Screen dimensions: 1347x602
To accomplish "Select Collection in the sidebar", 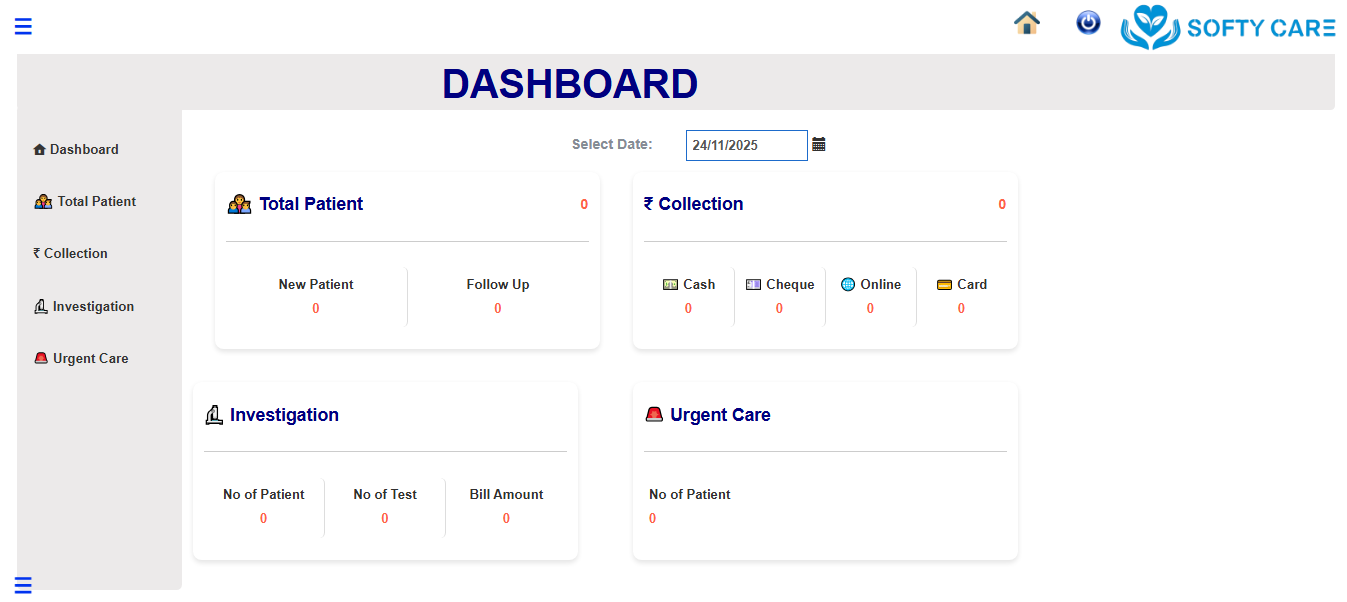I will coord(70,253).
